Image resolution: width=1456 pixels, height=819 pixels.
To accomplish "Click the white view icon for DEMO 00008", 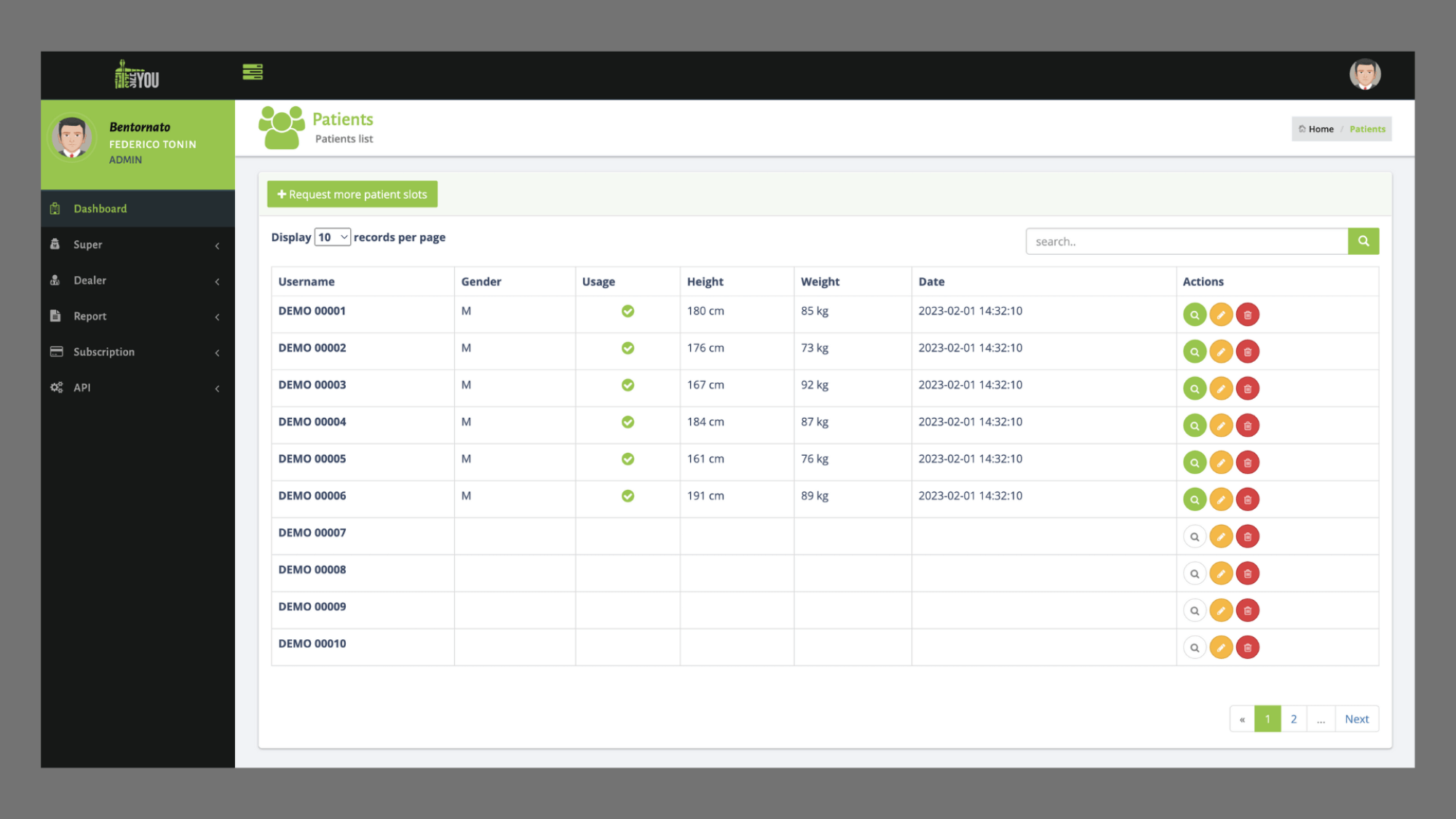I will point(1194,574).
